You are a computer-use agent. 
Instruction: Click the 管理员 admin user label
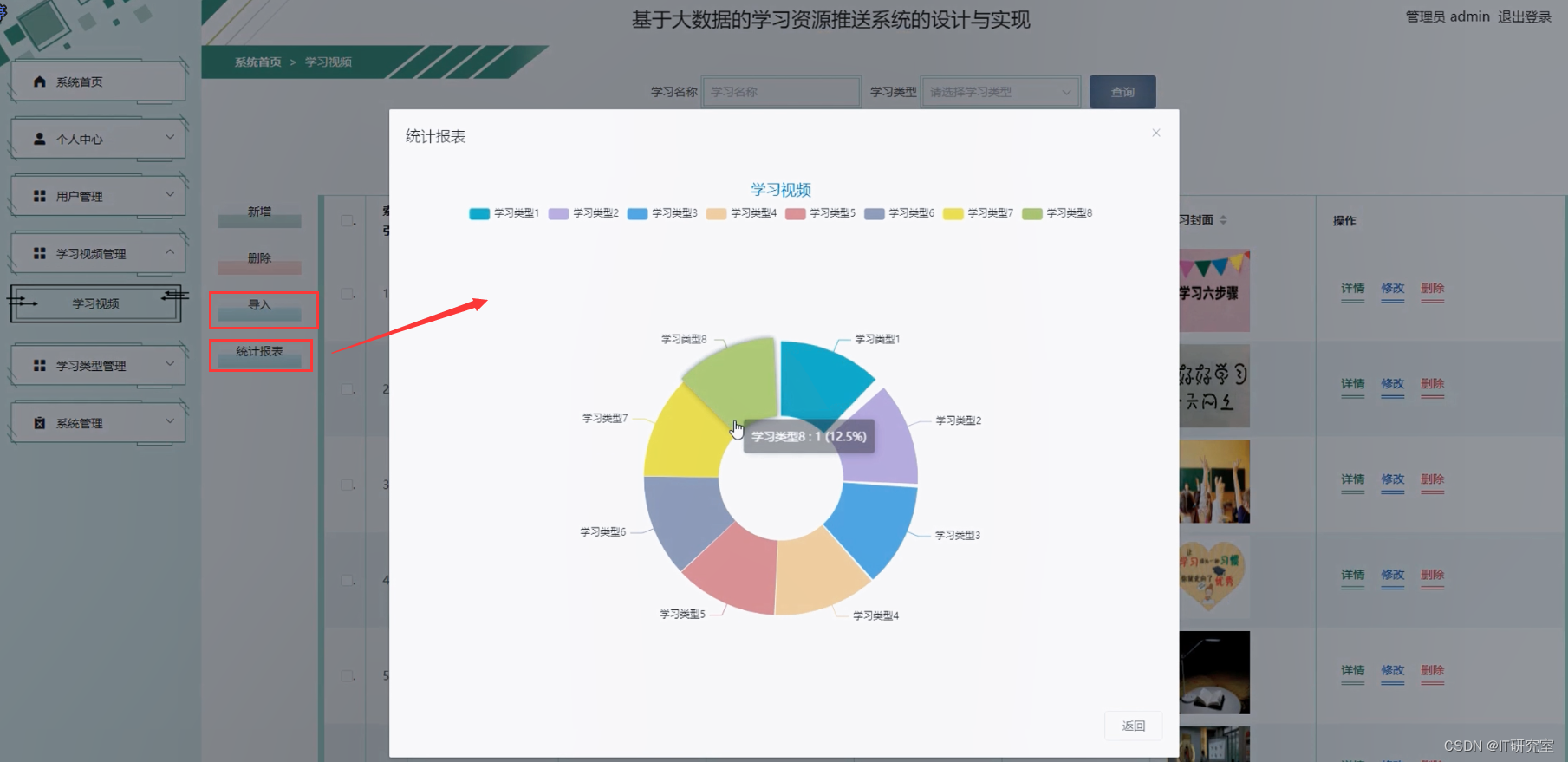coord(1448,16)
